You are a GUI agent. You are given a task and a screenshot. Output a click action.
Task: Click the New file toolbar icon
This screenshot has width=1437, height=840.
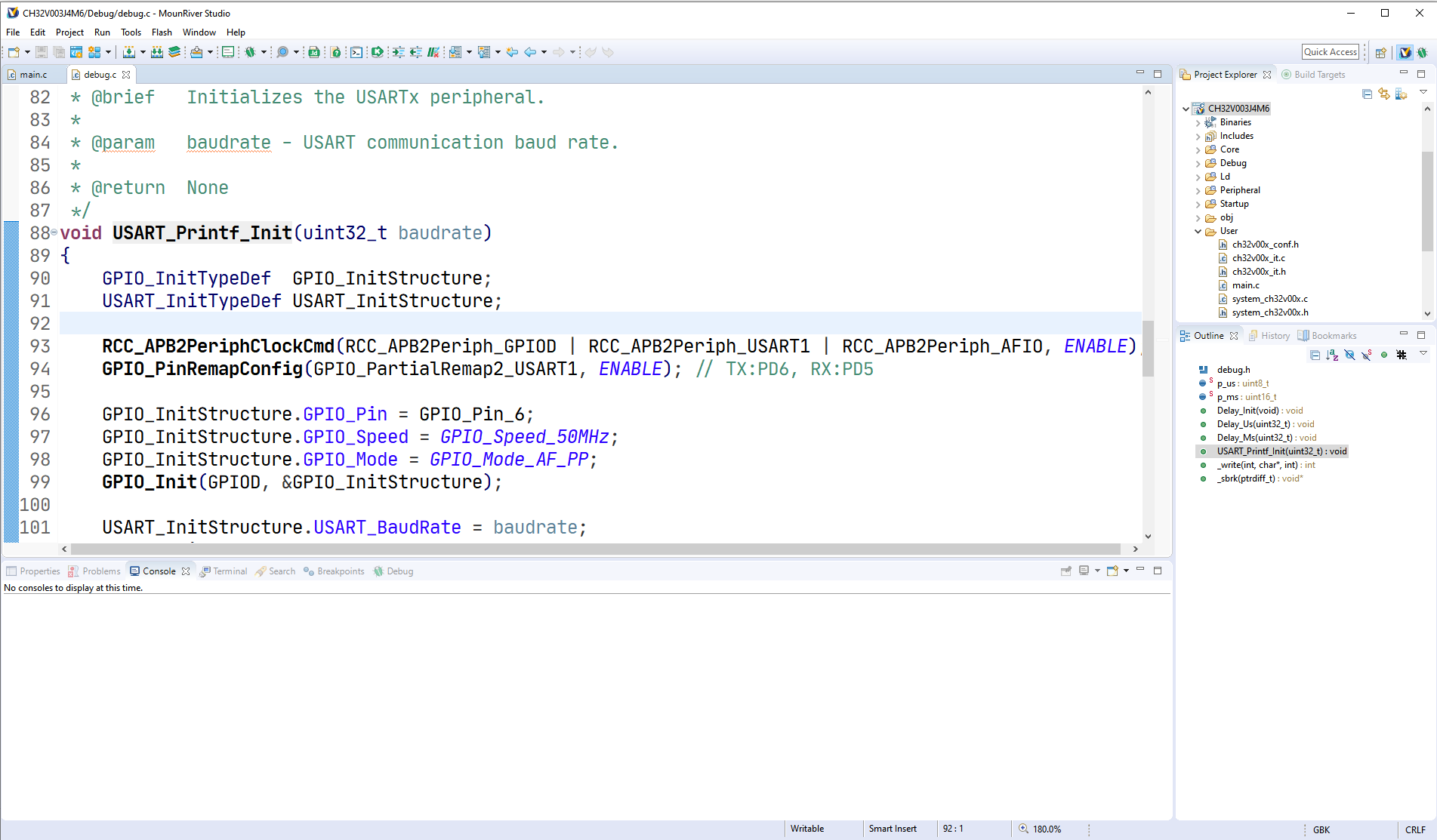[x=14, y=52]
